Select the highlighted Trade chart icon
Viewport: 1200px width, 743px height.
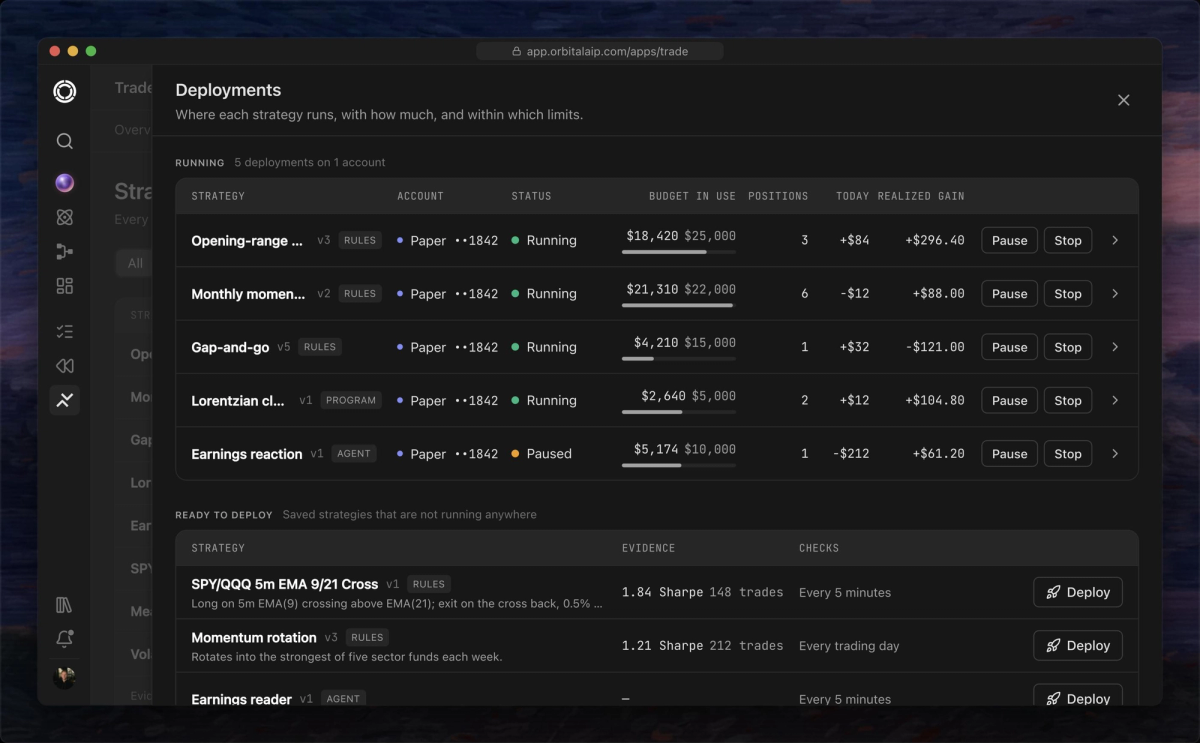pyautogui.click(x=65, y=400)
